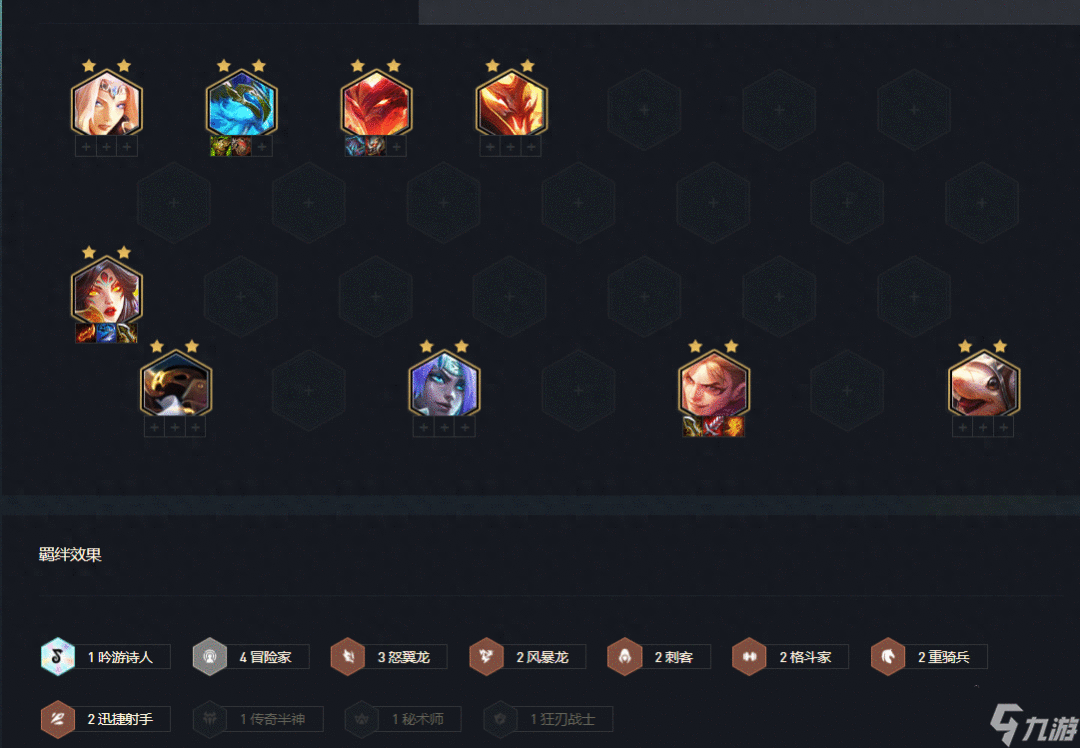Click empty hex slot right of fourth dragon
The width and height of the screenshot is (1080, 748).
pos(645,110)
